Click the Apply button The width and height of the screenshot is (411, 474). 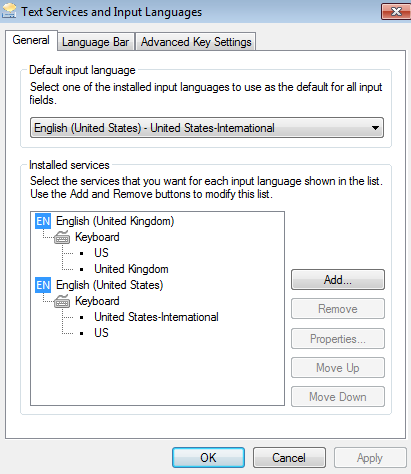(x=370, y=458)
